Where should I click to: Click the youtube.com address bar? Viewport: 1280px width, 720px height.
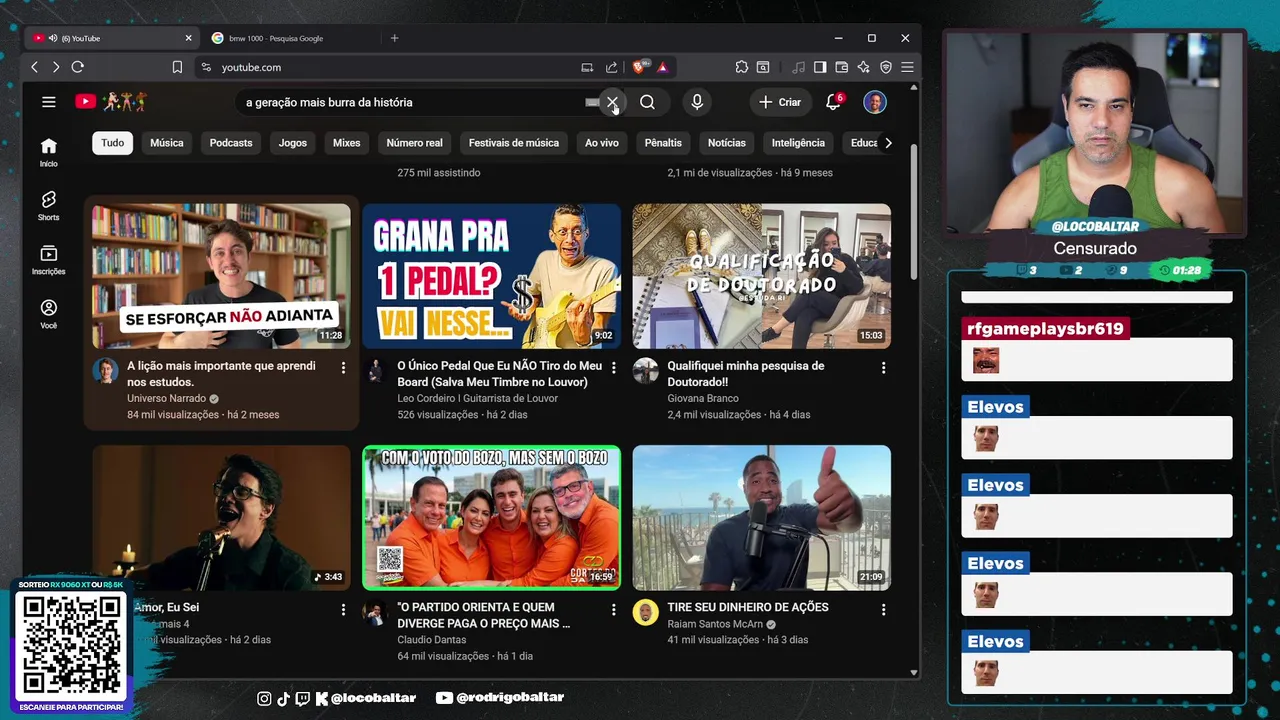coord(385,67)
